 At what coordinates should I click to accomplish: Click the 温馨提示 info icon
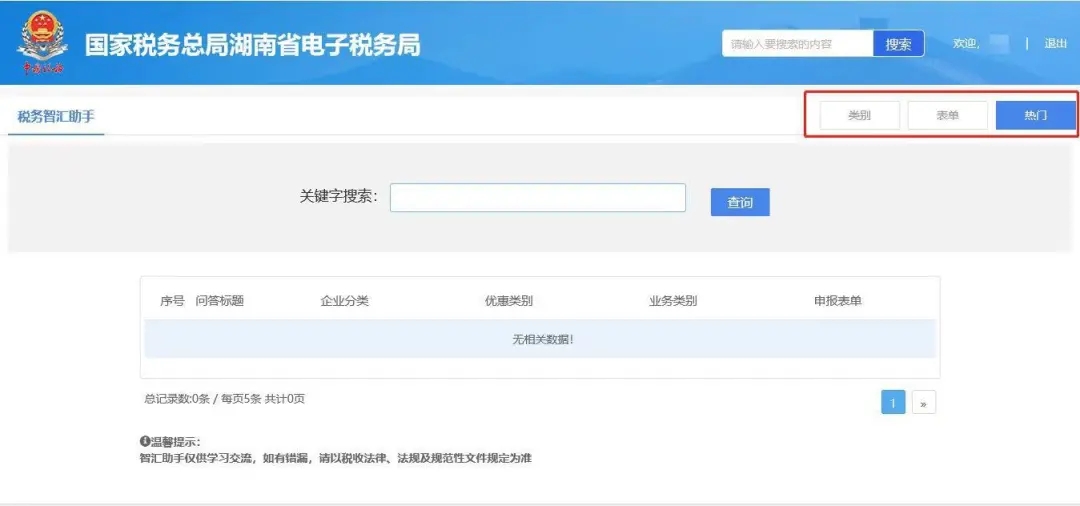[x=145, y=441]
